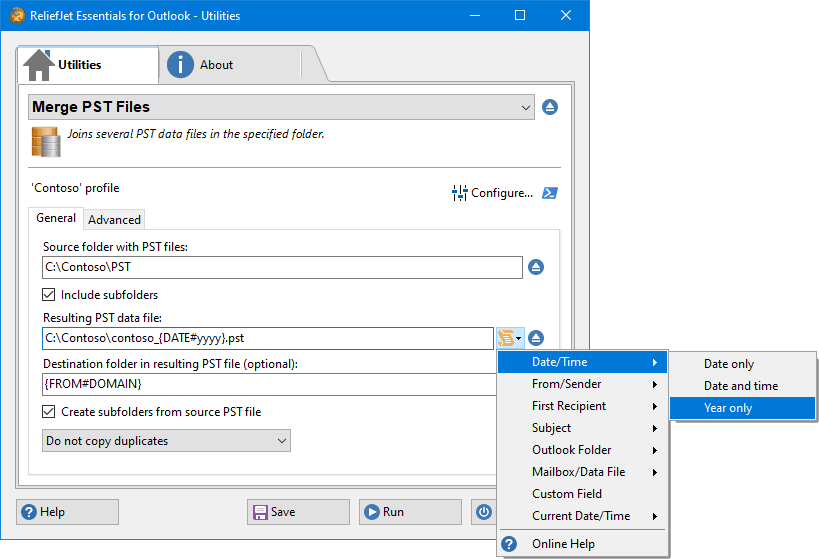This screenshot has width=819, height=559.
Task: Maximize the ReliefJet Essentials window
Action: (520, 15)
